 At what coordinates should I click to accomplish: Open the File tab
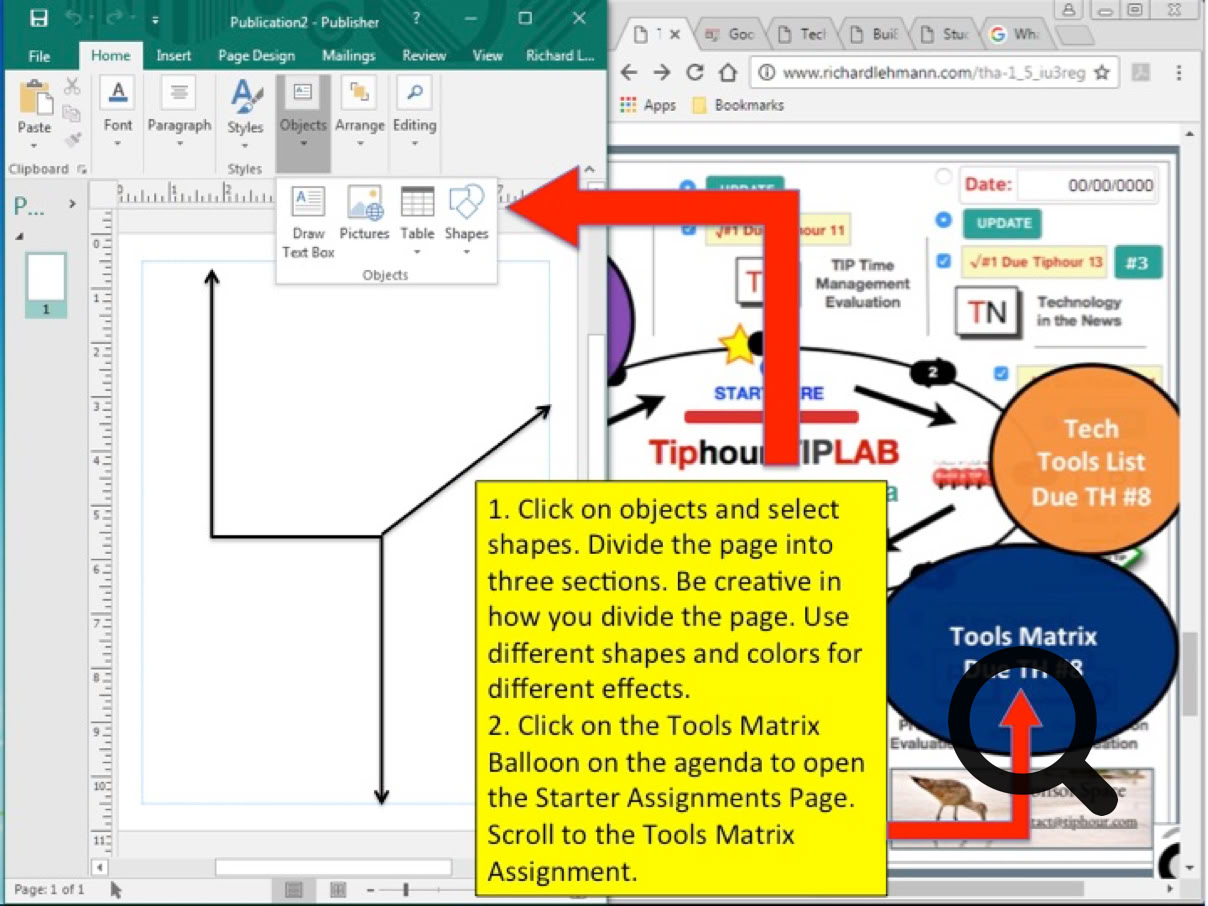pyautogui.click(x=39, y=56)
